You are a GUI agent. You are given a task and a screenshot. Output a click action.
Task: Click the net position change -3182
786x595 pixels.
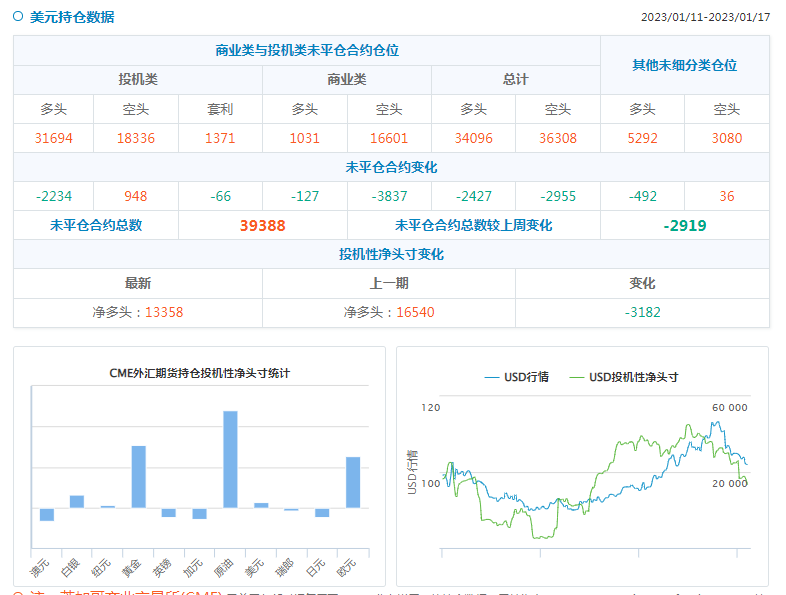pyautogui.click(x=642, y=312)
